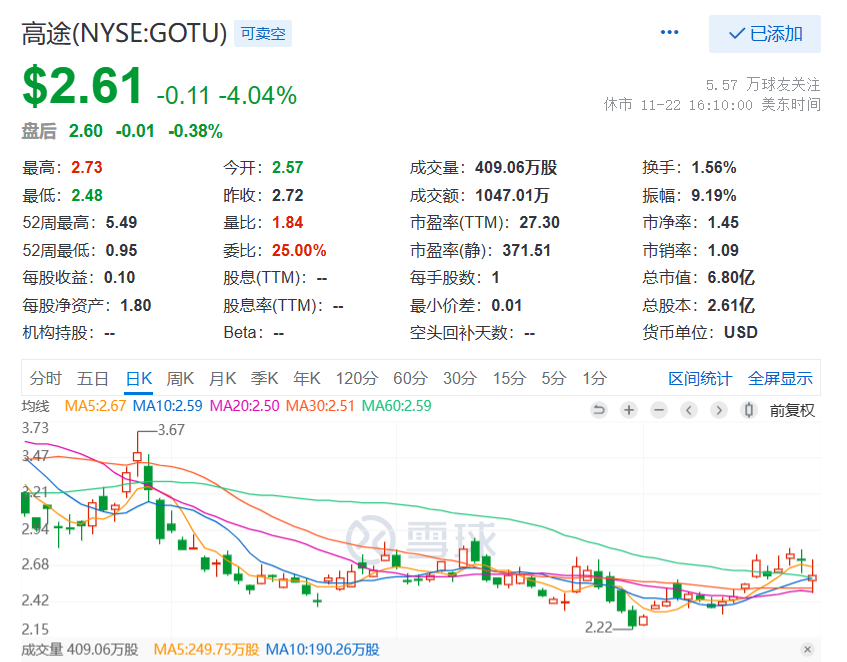This screenshot has height=662, width=847.
Task: Switch to the 60分 interval tab
Action: (410, 378)
